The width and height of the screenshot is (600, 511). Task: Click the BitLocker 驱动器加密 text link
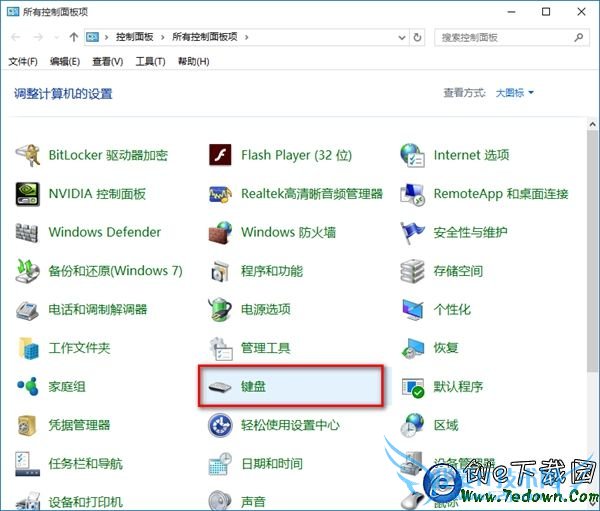tap(108, 155)
